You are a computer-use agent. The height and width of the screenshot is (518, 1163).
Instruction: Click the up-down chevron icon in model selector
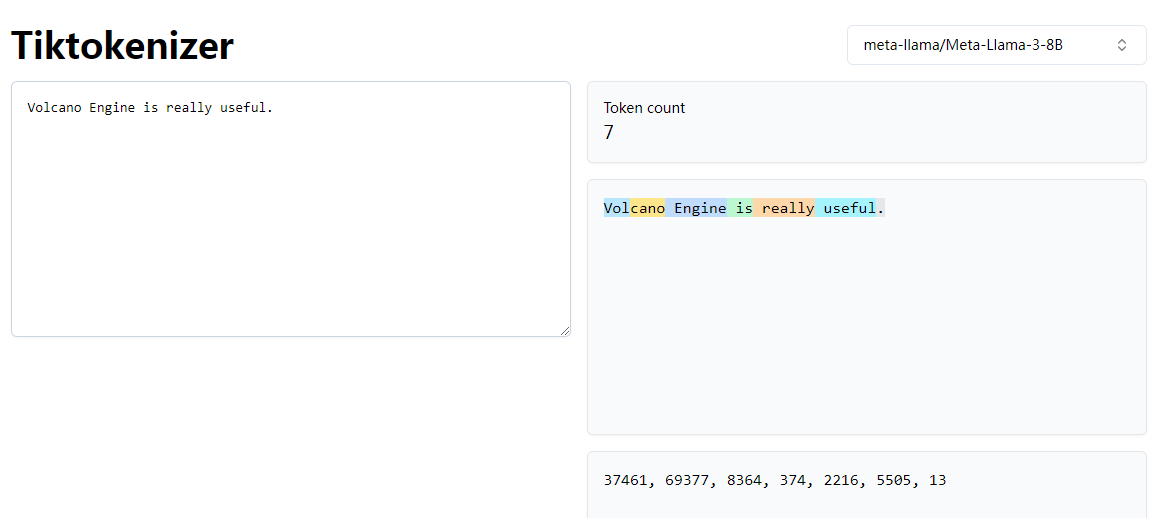[x=1122, y=45]
